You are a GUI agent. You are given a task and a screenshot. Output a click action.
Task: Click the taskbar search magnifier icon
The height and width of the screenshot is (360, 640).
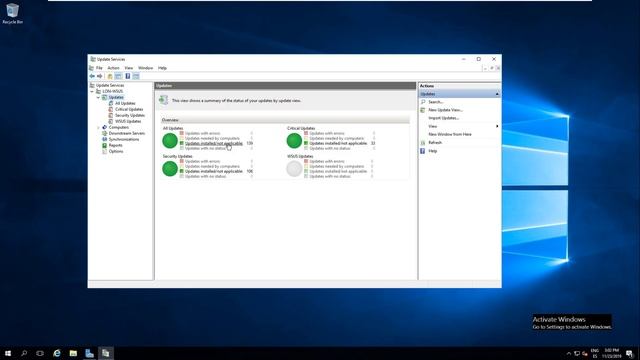tap(24, 353)
